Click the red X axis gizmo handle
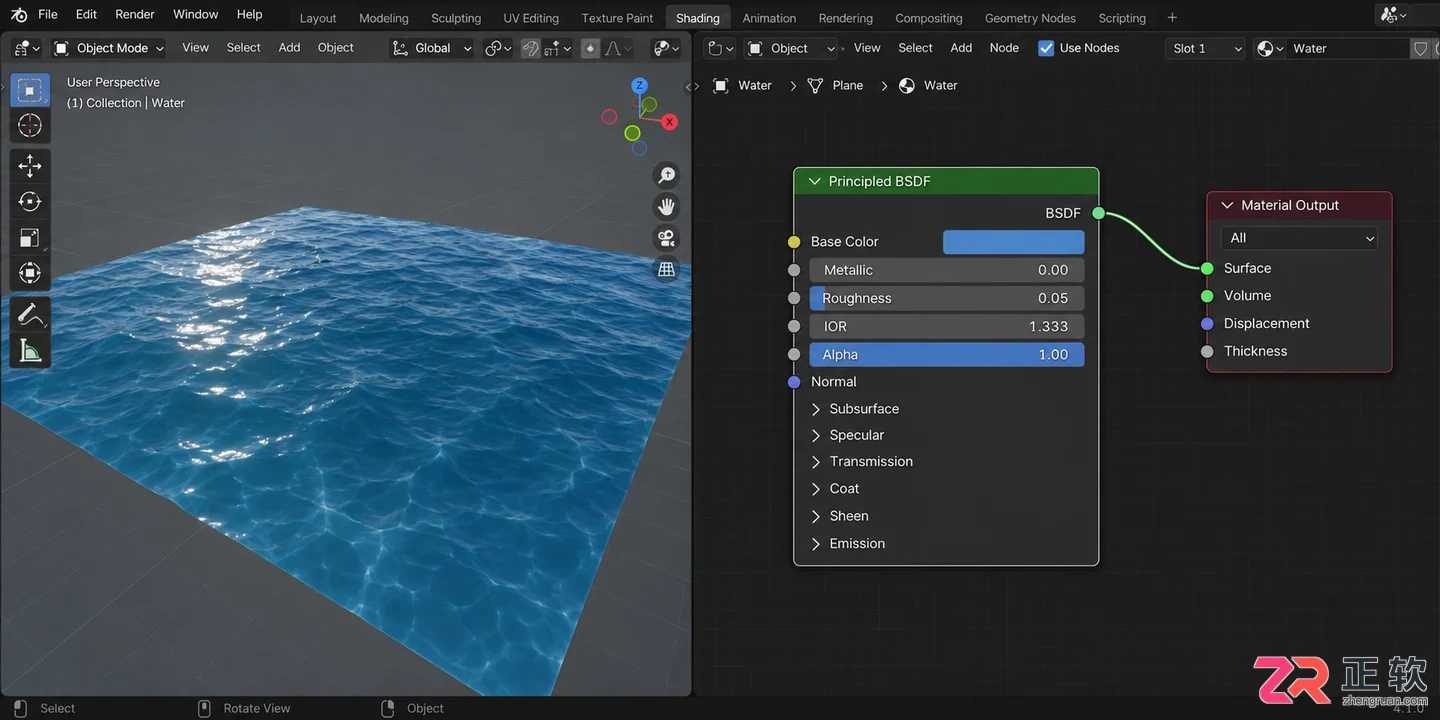The image size is (1440, 720). click(669, 122)
